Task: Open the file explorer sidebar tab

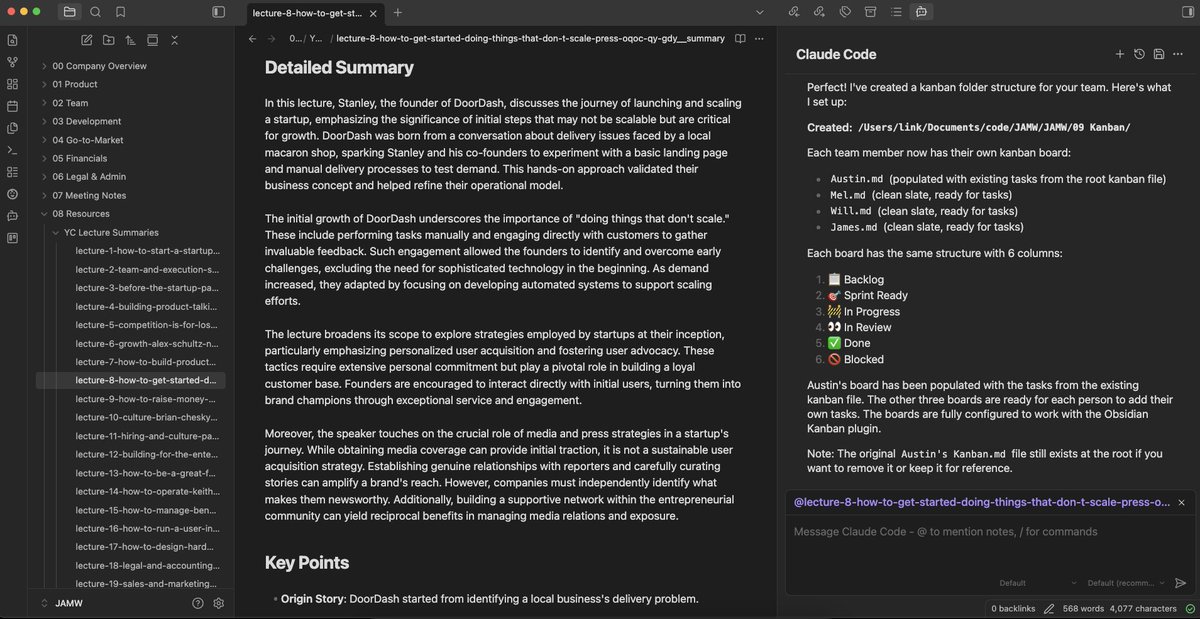Action: [x=69, y=12]
